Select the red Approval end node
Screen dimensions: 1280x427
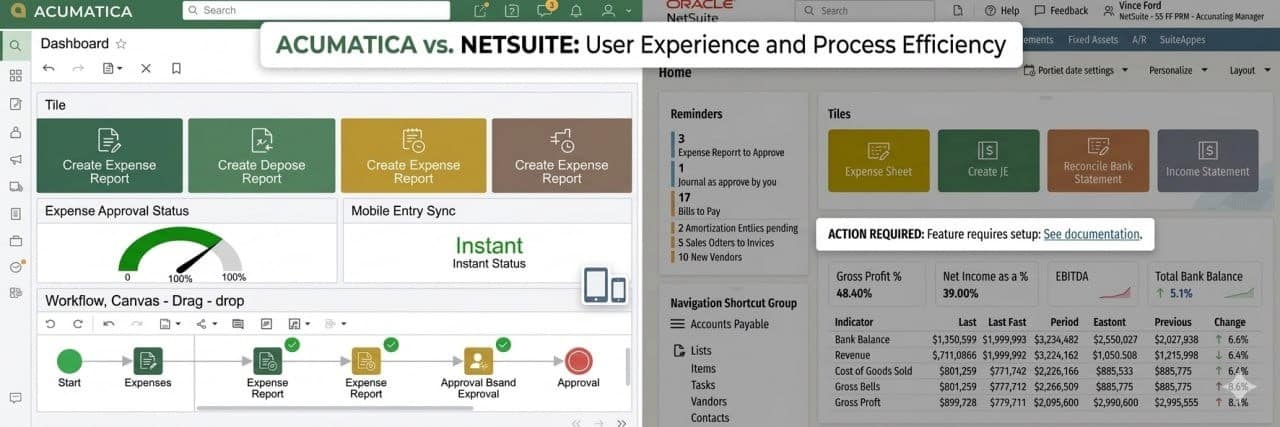pyautogui.click(x=578, y=361)
